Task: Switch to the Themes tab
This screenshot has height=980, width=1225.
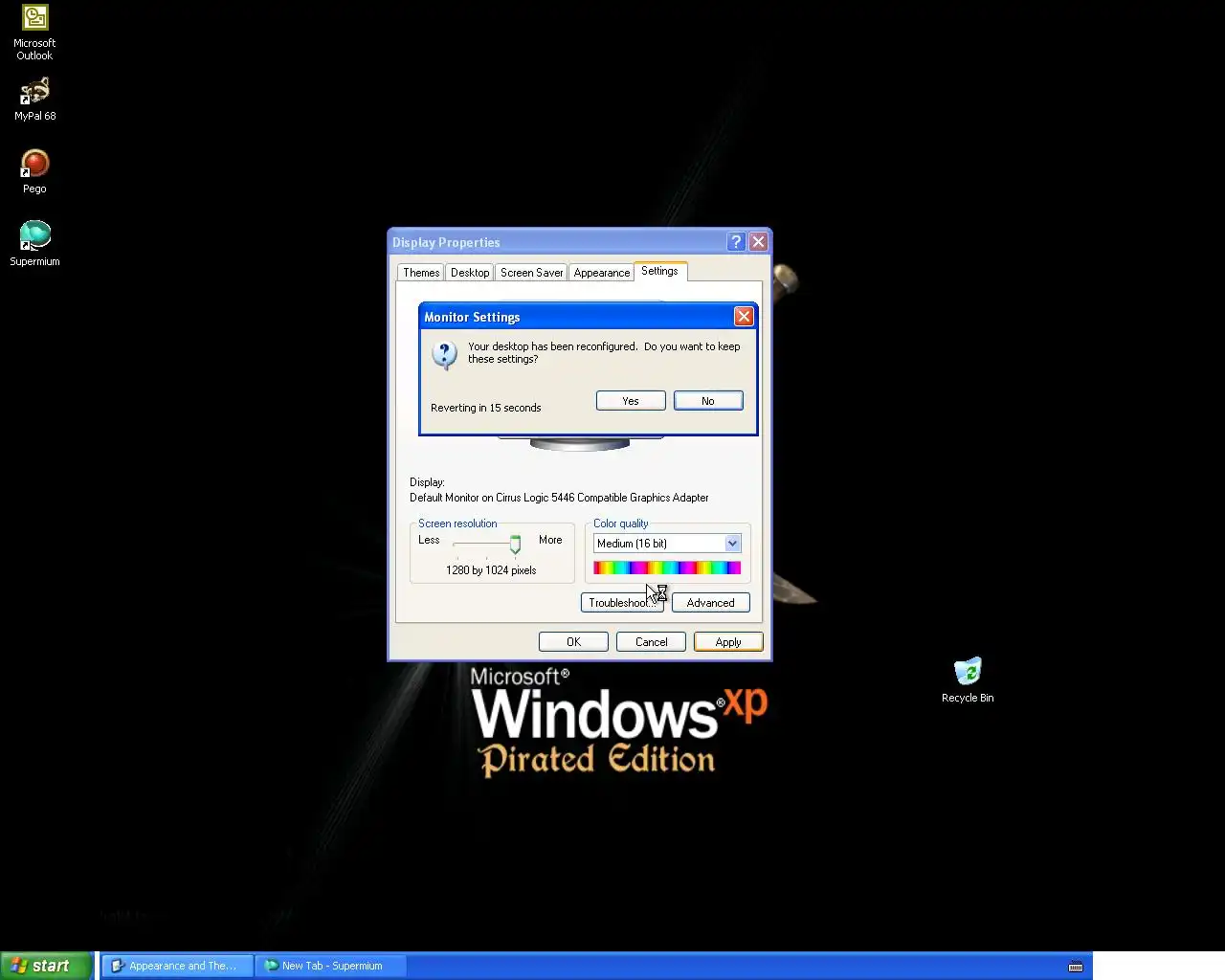Action: pos(421,273)
